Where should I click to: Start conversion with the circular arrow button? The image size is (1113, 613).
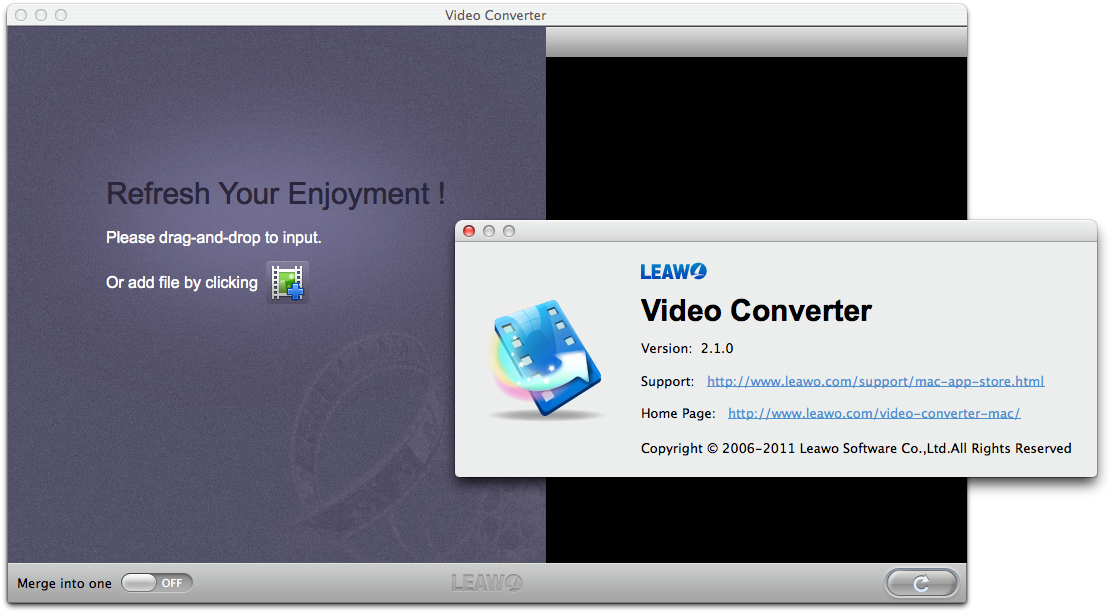921,583
